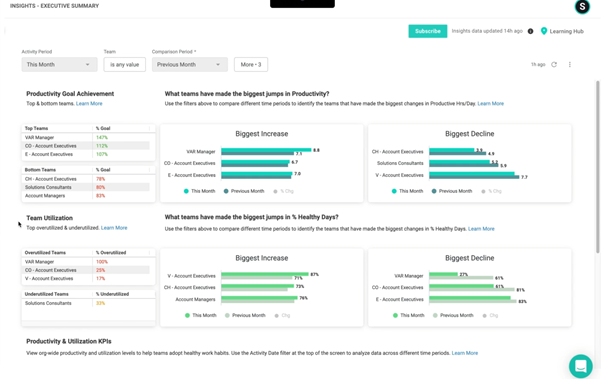The height and width of the screenshot is (381, 602).
Task: Expand the Activity Period This Month dropdown
Action: point(60,65)
